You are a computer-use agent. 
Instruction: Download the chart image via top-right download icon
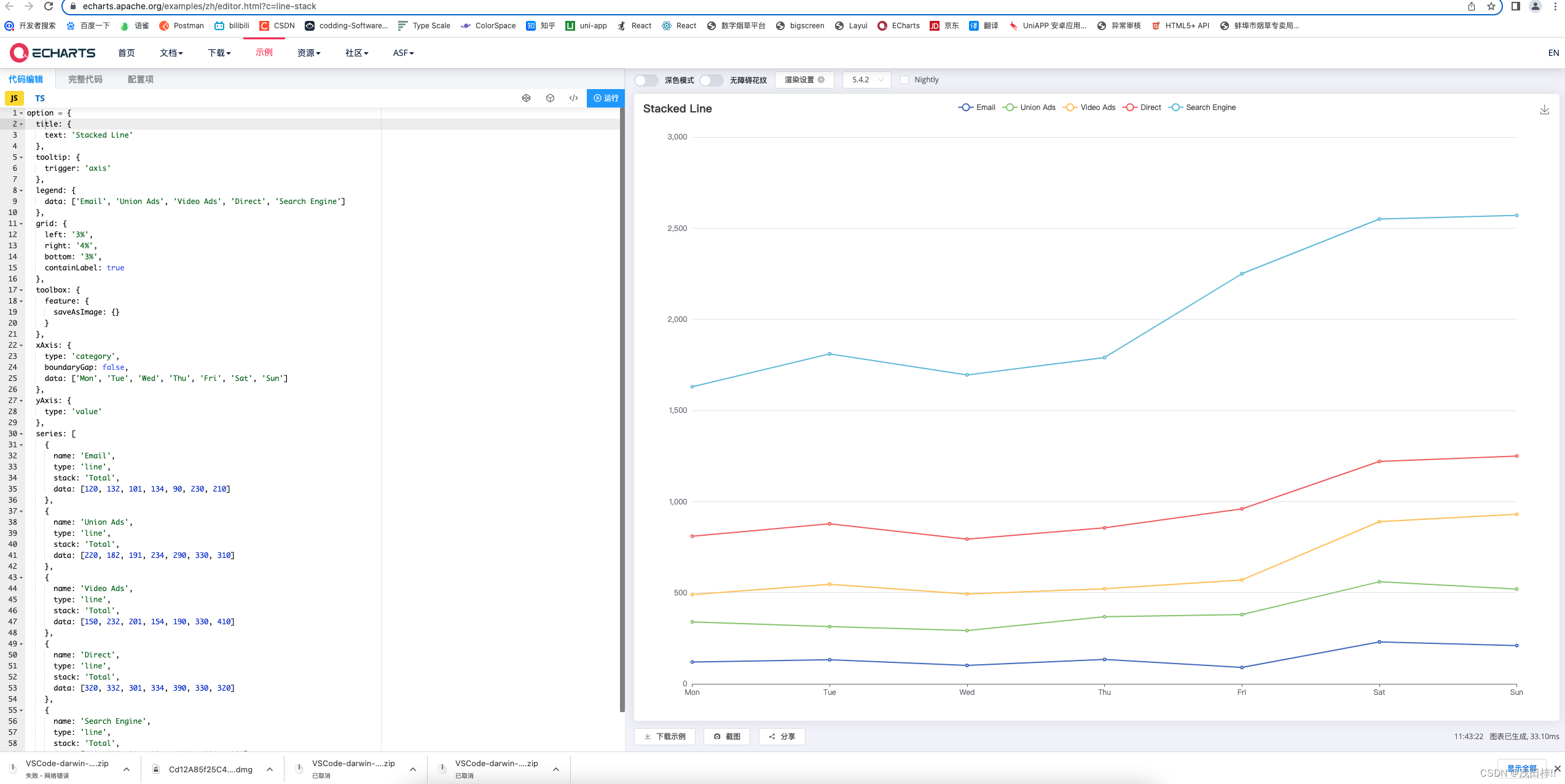tap(1545, 109)
